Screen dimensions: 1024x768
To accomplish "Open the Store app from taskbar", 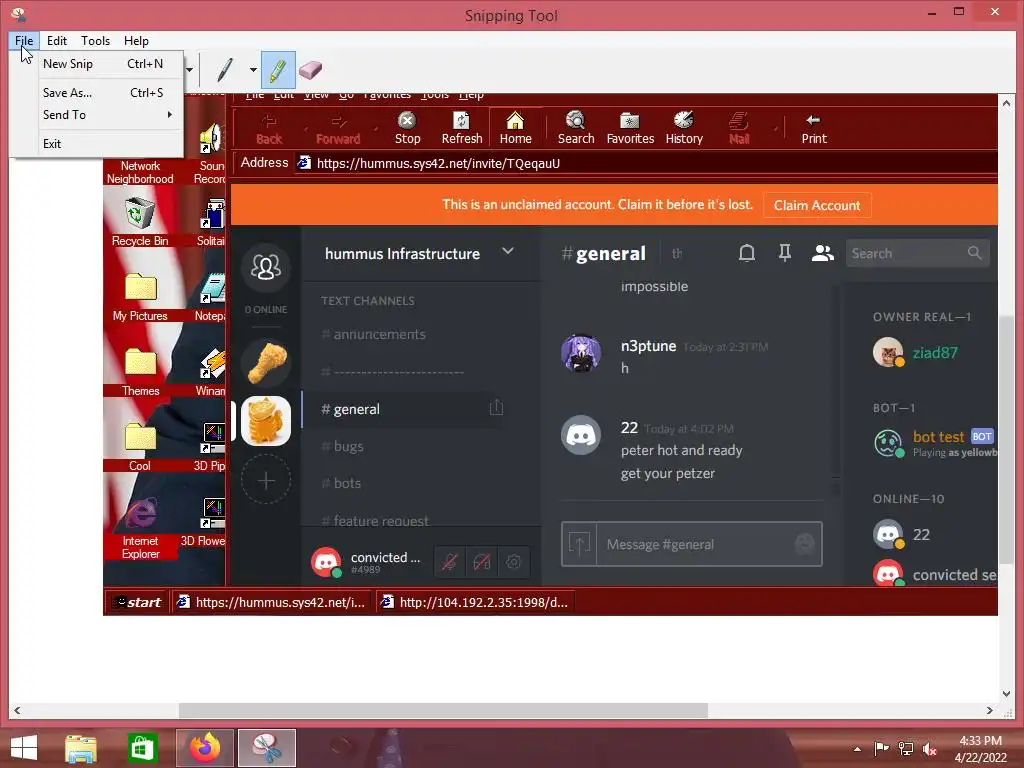I will pos(142,748).
